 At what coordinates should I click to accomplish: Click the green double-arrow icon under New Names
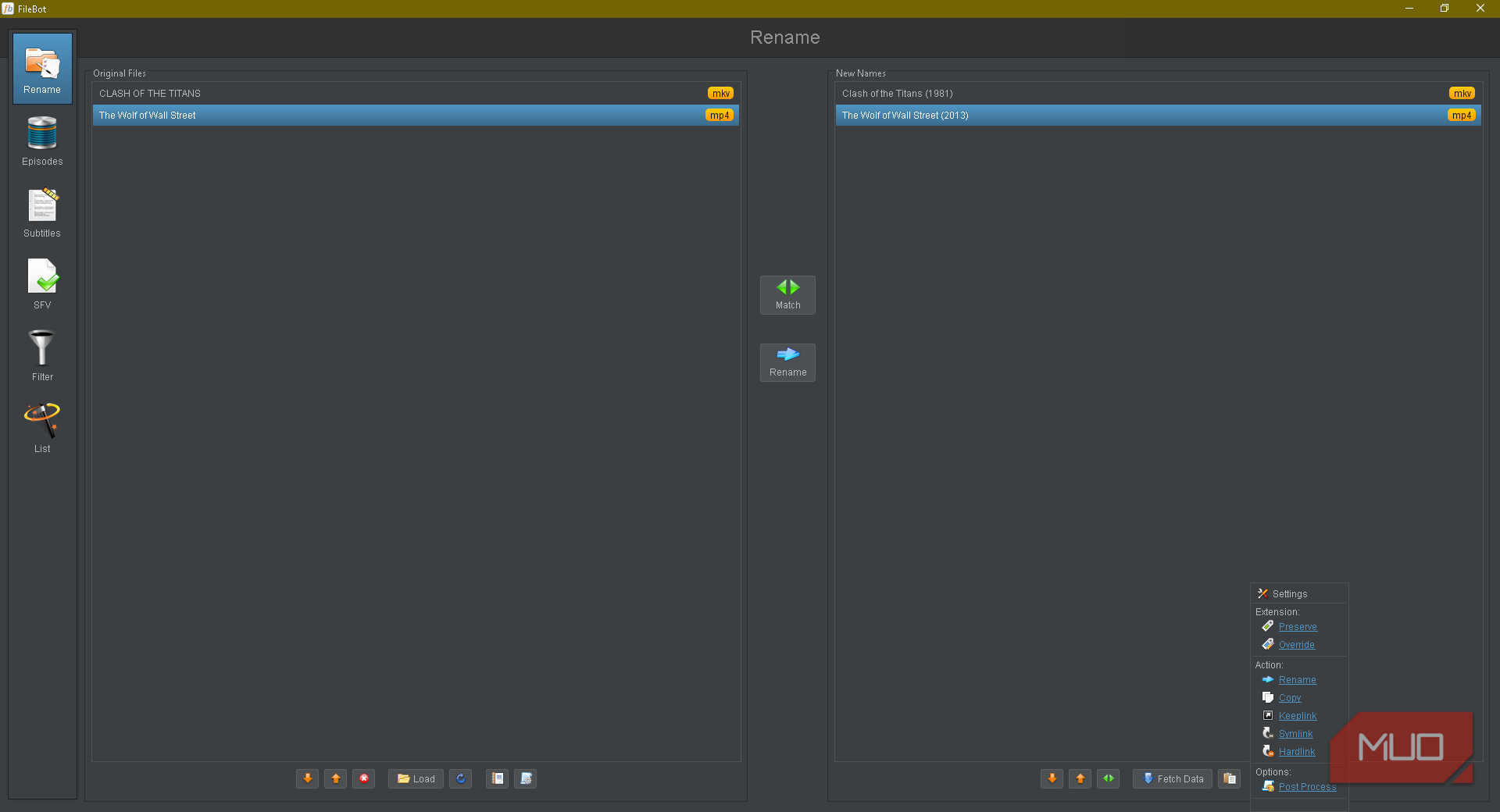(1109, 778)
